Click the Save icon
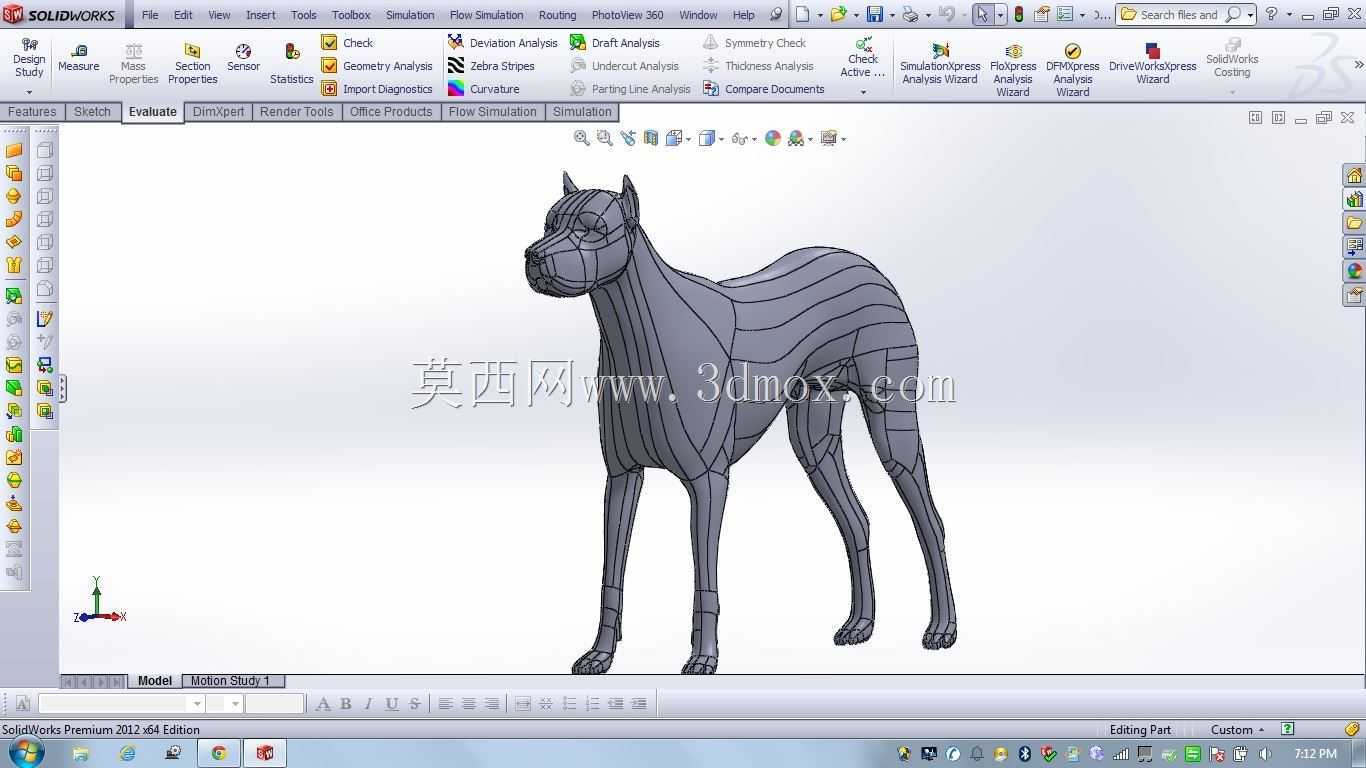This screenshot has width=1366, height=768. 875,14
